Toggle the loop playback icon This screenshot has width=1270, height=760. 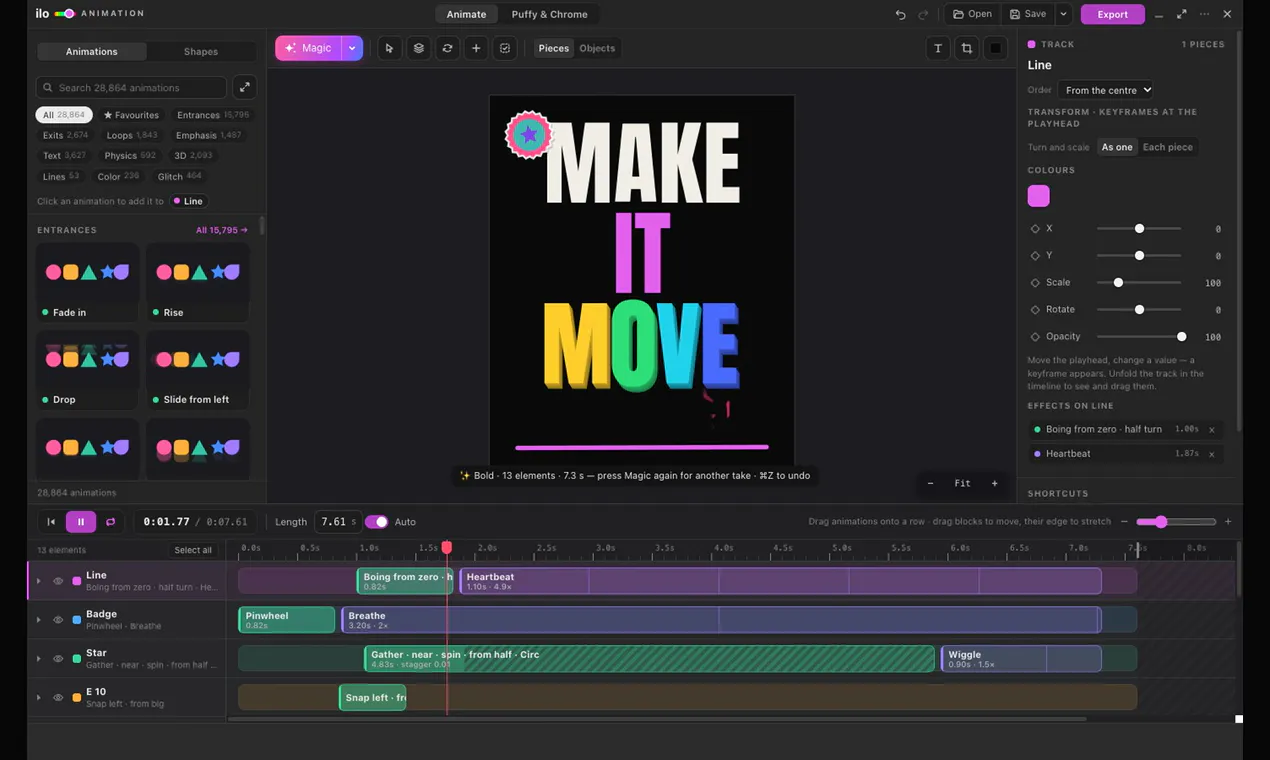tap(110, 521)
